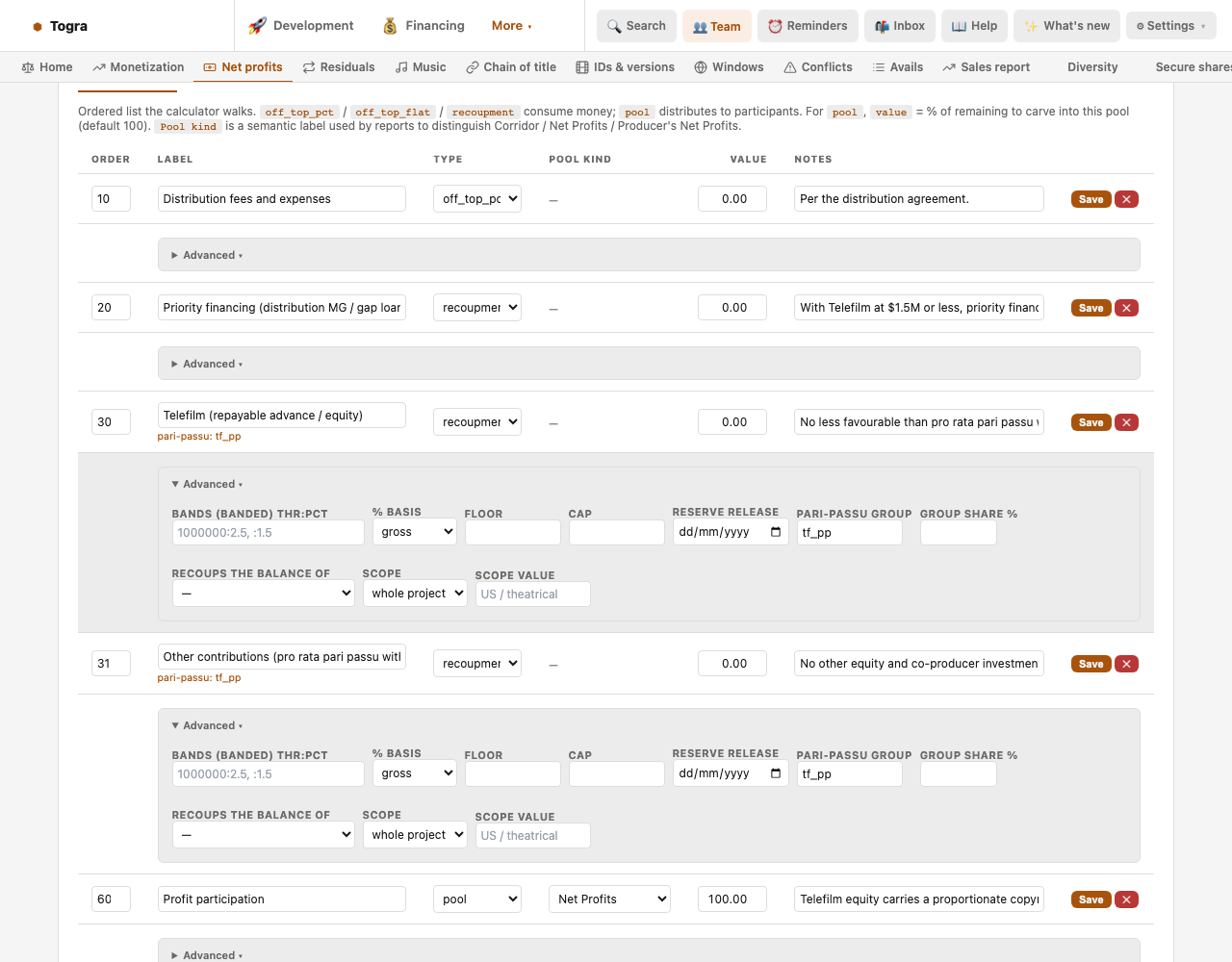Click the Telefilm row Cap field
This screenshot has width=1232, height=962.
(616, 532)
